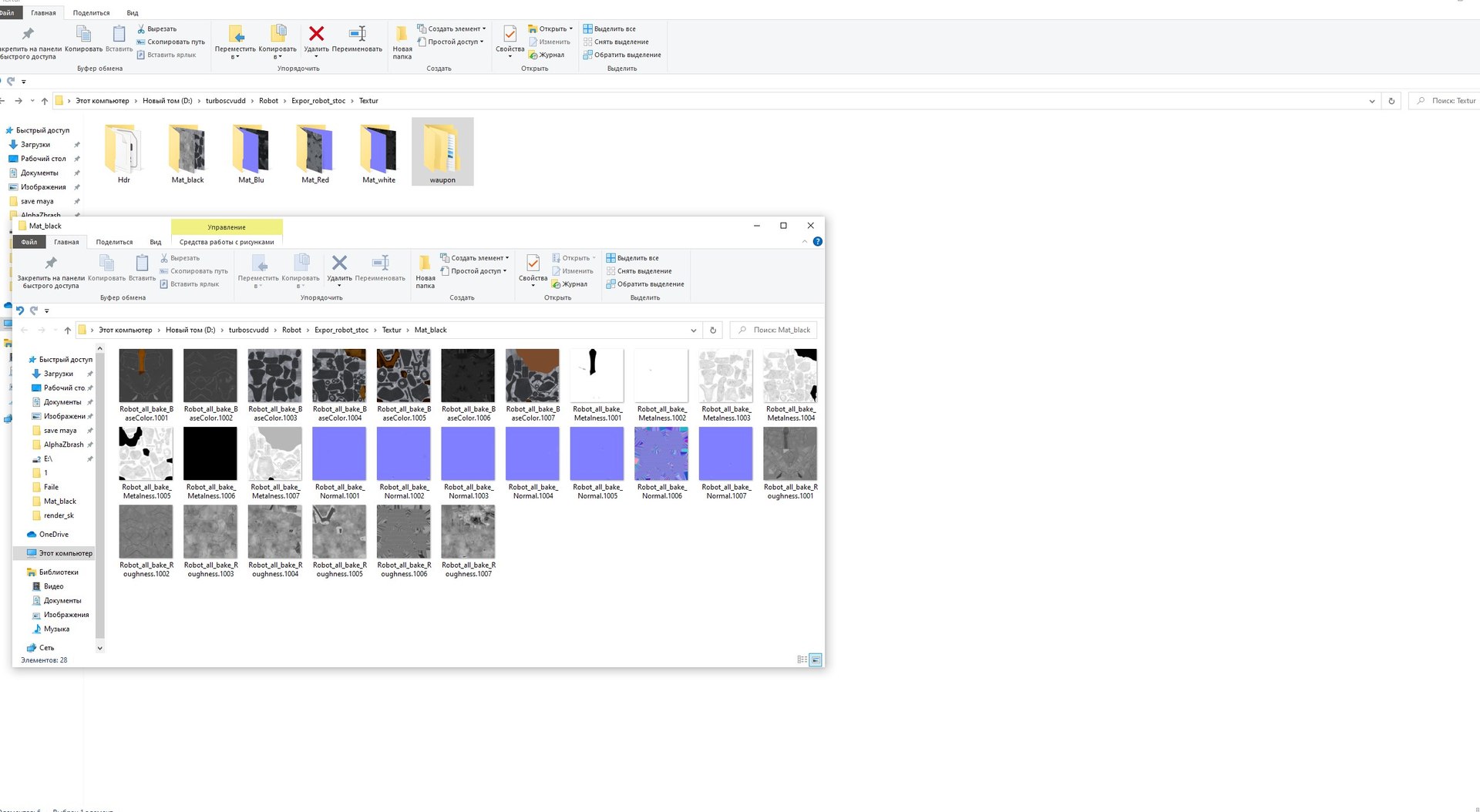Image resolution: width=1480 pixels, height=812 pixels.
Task: Switch to Вид tab in Mat_black window
Action: (x=156, y=242)
